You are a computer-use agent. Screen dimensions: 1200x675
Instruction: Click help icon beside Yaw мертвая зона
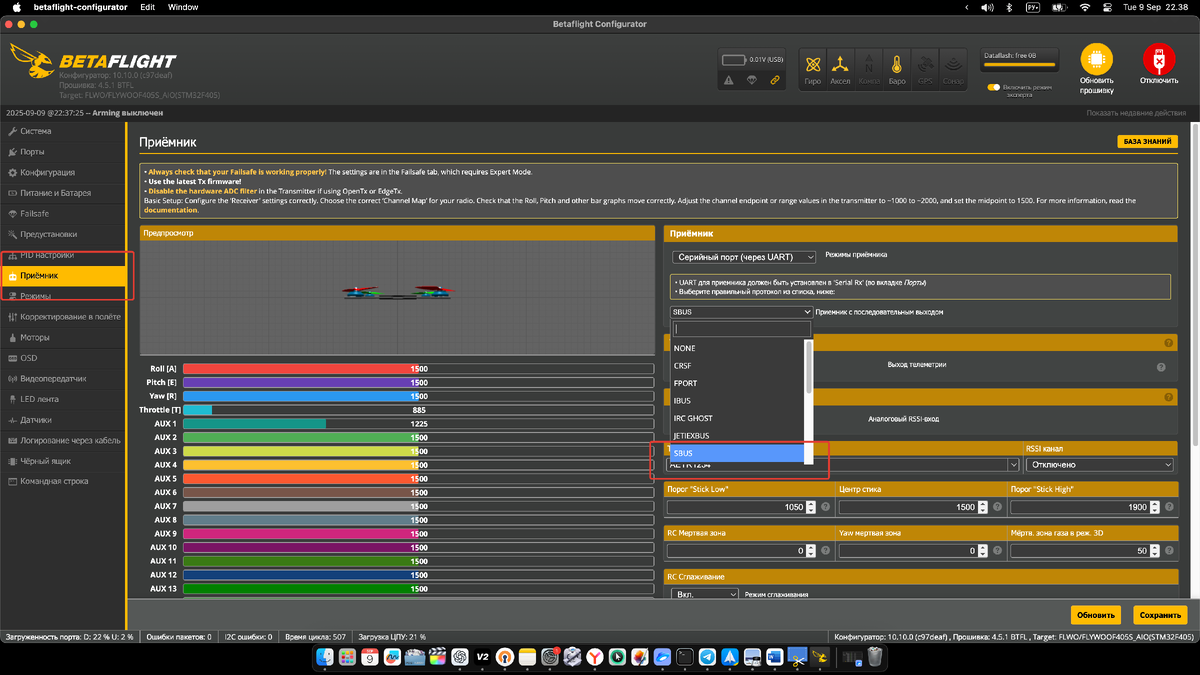pyautogui.click(x=998, y=551)
